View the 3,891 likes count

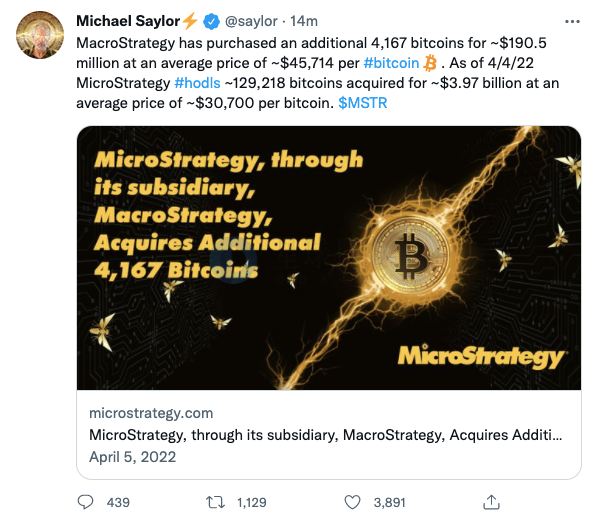coord(389,502)
